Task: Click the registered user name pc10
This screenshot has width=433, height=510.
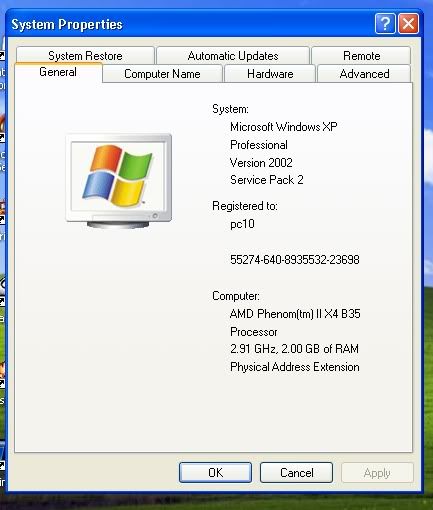Action: (242, 224)
